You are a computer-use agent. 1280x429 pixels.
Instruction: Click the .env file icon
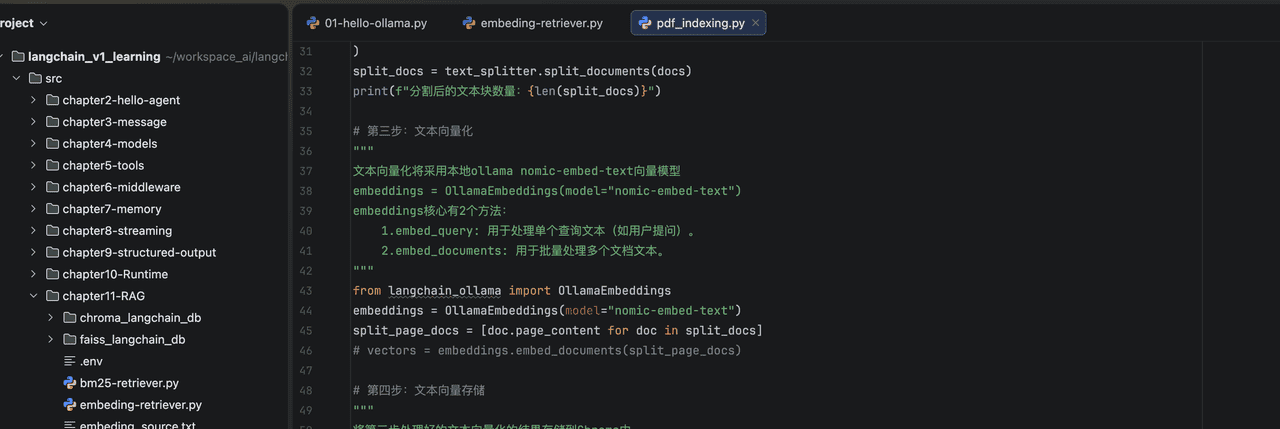69,361
